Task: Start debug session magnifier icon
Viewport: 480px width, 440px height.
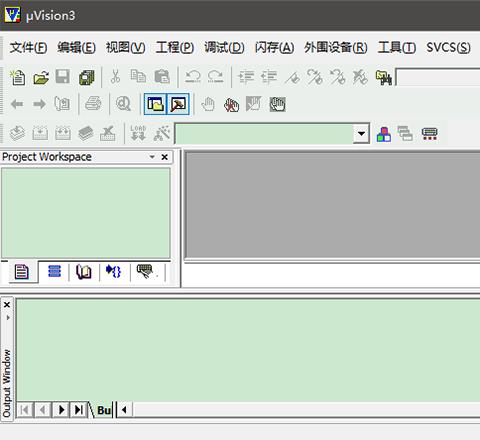Action: 123,104
